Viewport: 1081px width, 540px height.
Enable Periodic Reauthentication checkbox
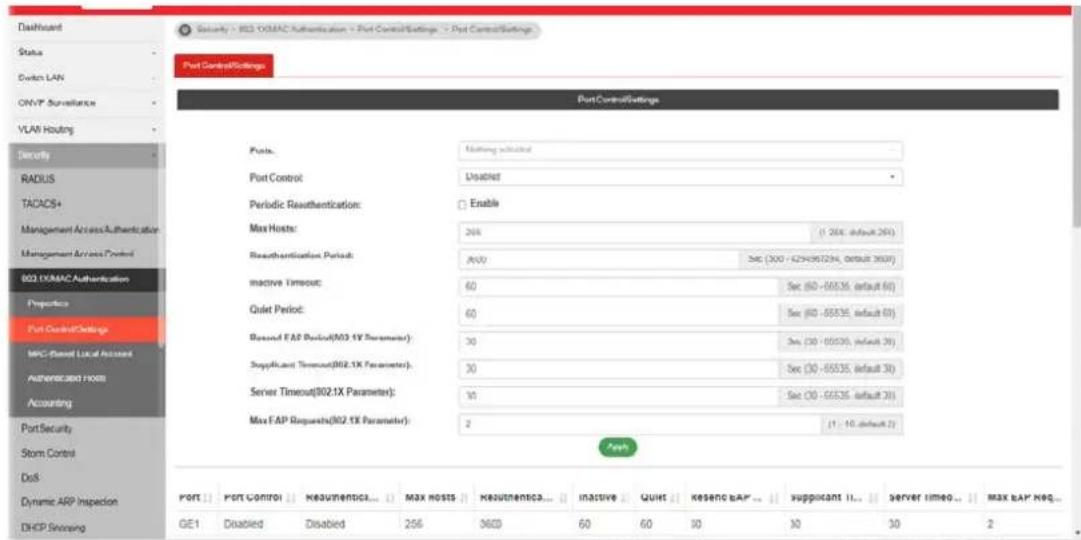click(462, 204)
